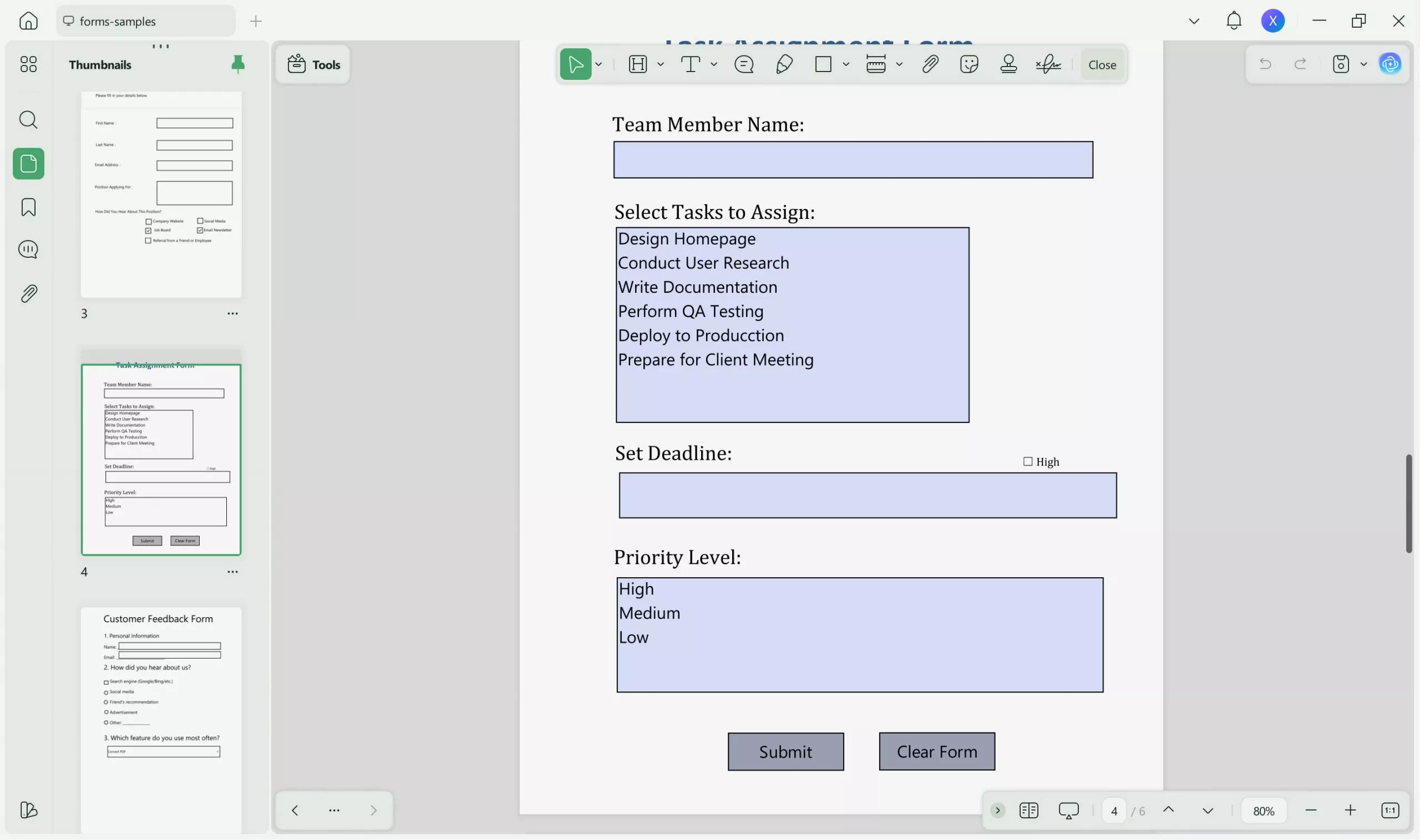The width and height of the screenshot is (1420, 840).
Task: Open the bookmarks panel
Action: (x=28, y=207)
